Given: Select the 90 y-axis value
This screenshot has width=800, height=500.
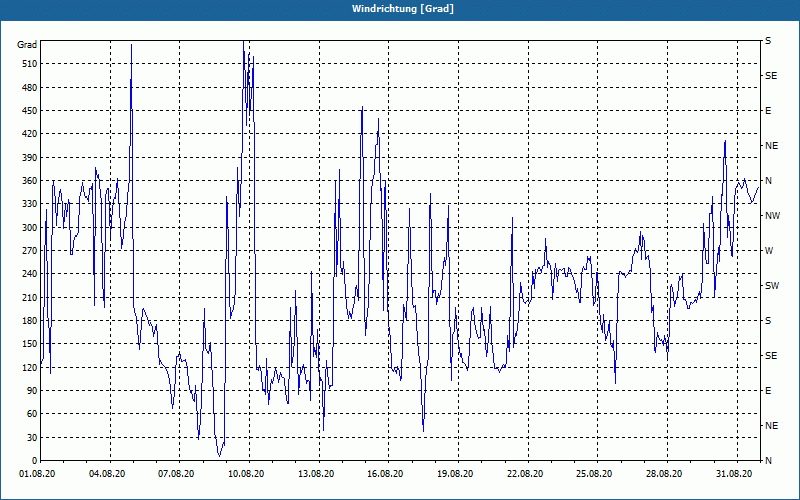Looking at the screenshot, I should pyautogui.click(x=32, y=390).
